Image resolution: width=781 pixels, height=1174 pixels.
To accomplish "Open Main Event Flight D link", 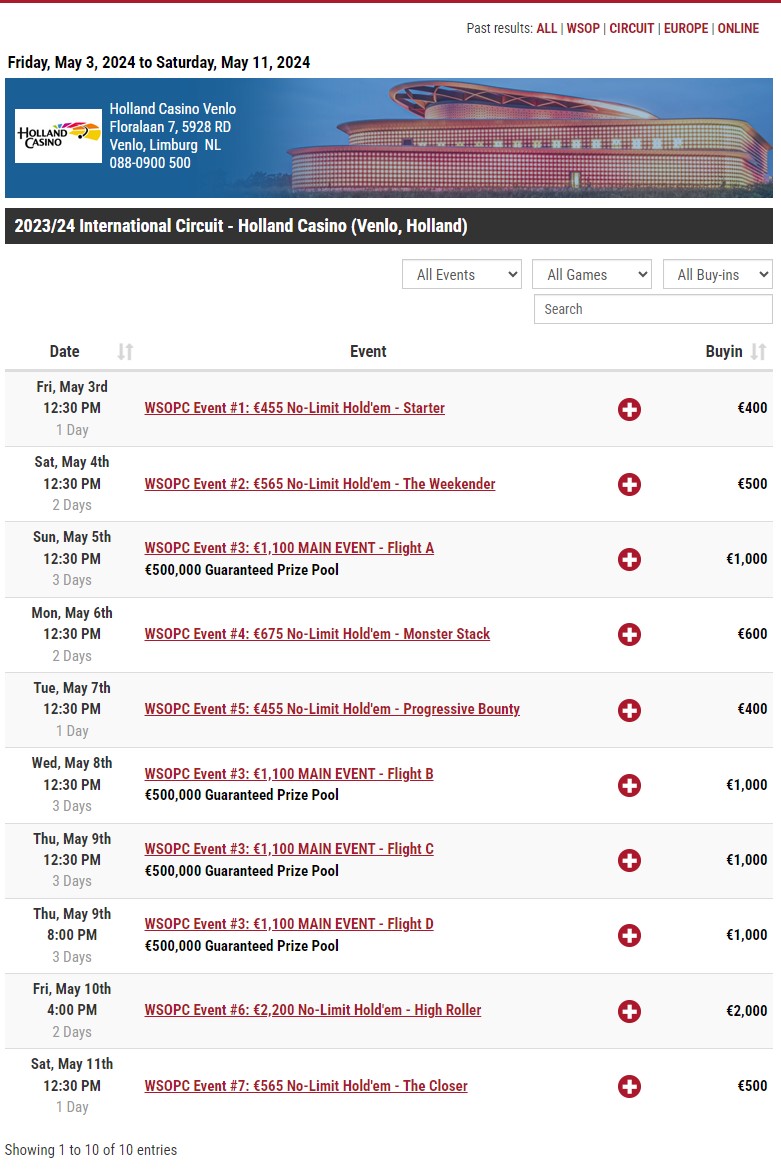I will [289, 924].
